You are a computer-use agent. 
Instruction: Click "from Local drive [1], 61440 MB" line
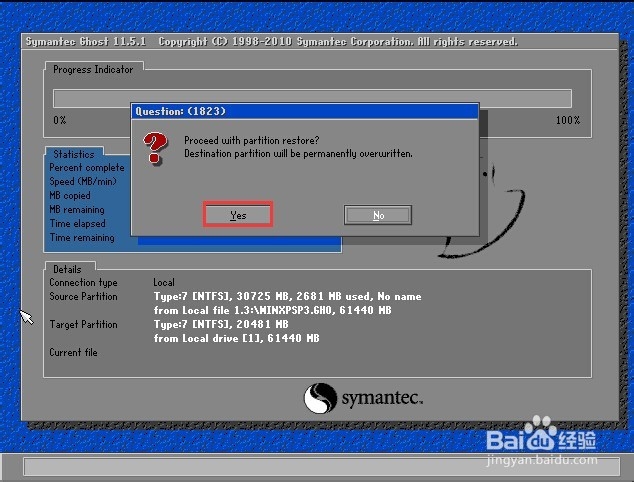click(x=237, y=338)
